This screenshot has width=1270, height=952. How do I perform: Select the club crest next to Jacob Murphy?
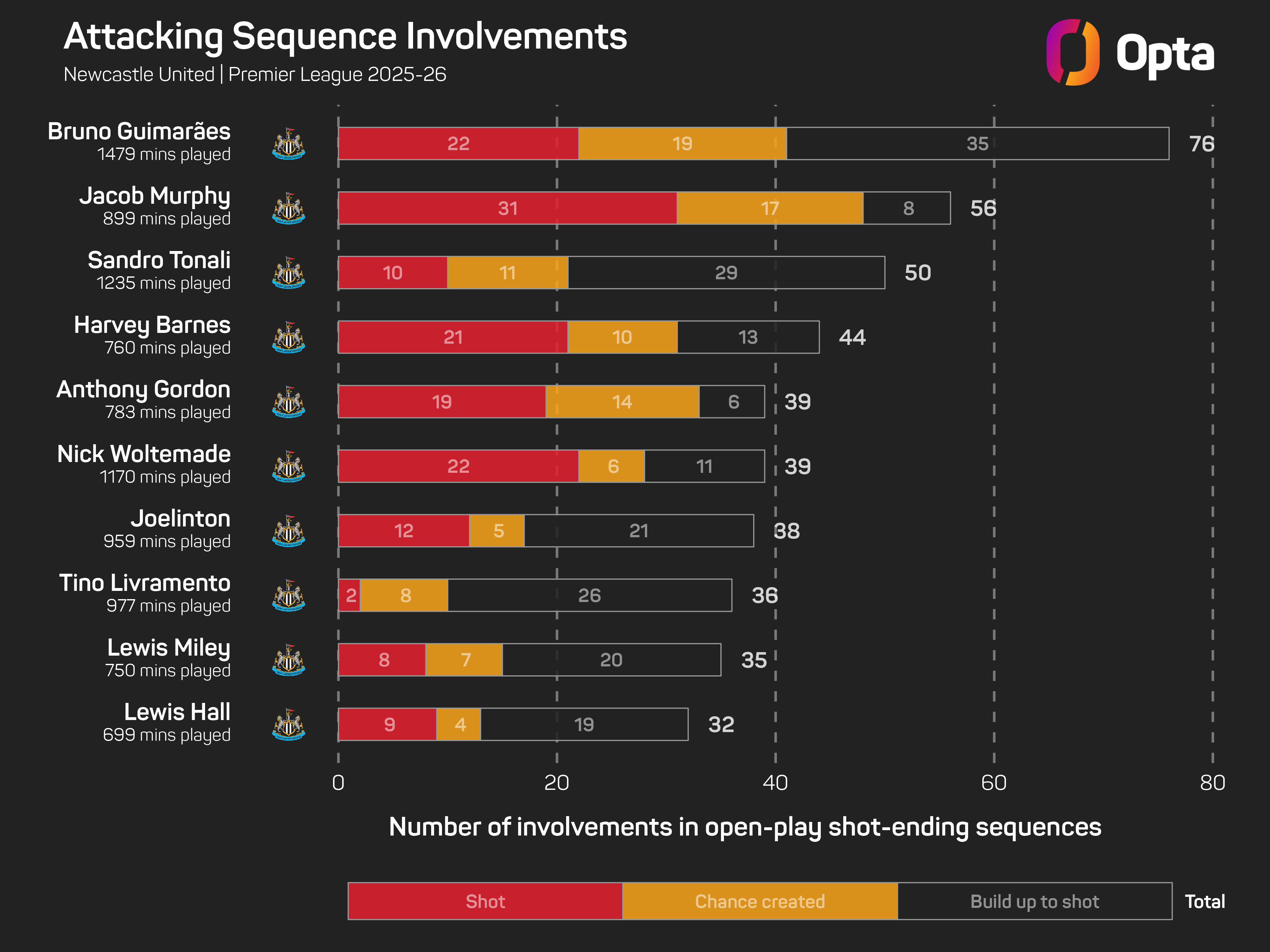[289, 208]
